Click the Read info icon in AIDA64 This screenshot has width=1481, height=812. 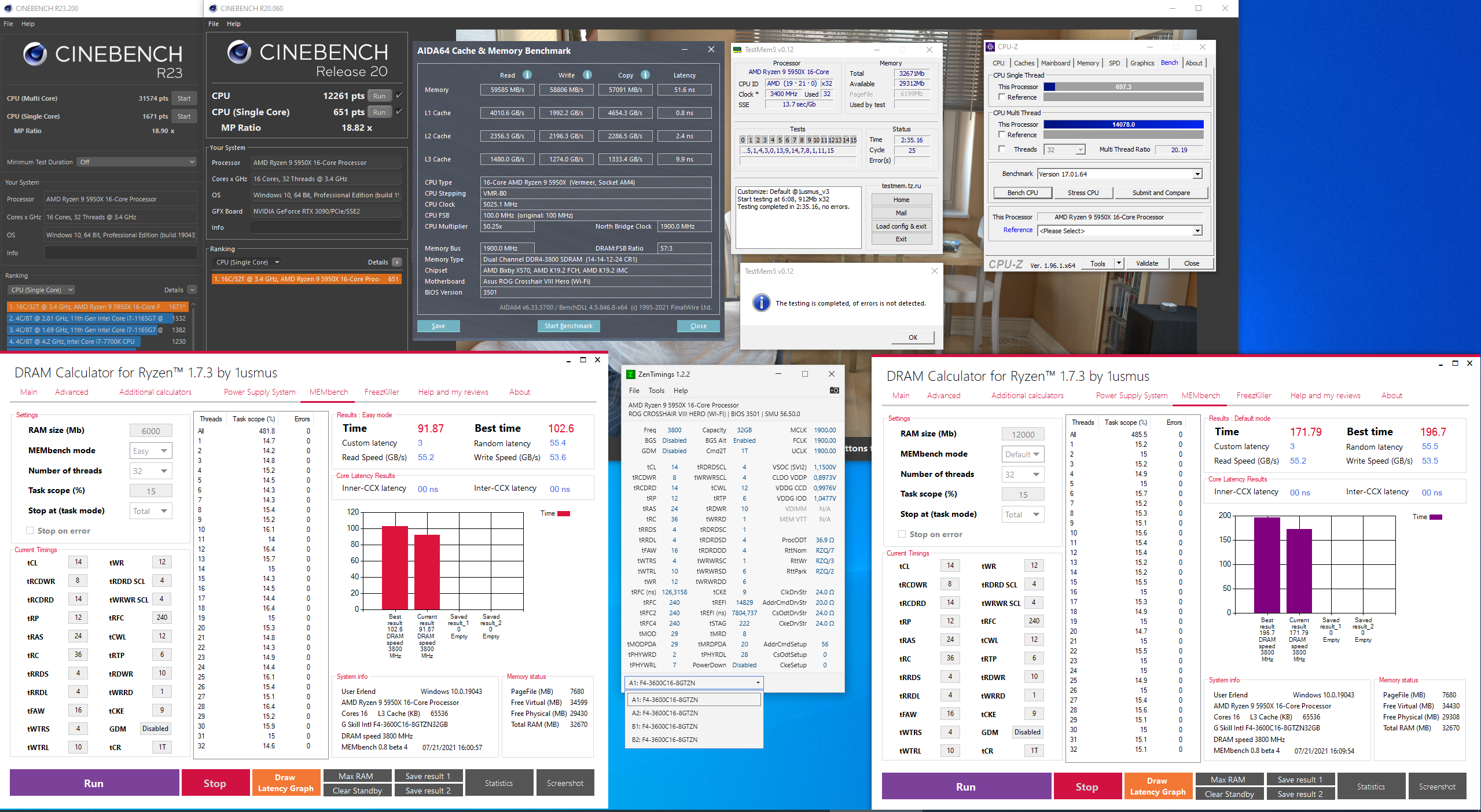[527, 75]
